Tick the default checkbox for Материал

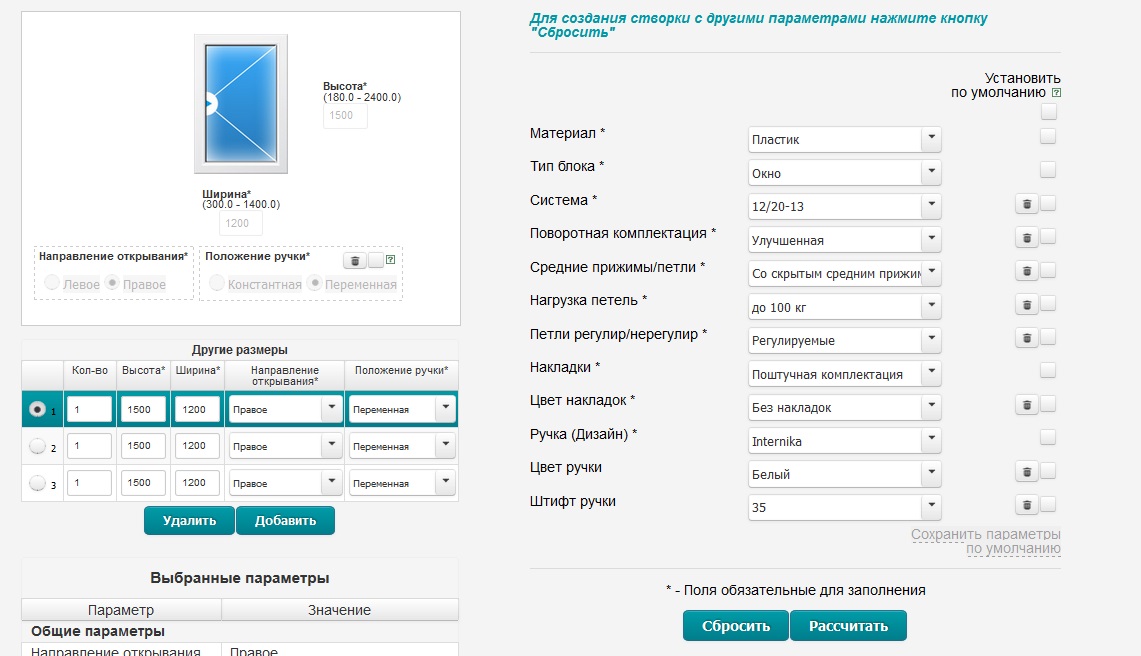(1048, 137)
